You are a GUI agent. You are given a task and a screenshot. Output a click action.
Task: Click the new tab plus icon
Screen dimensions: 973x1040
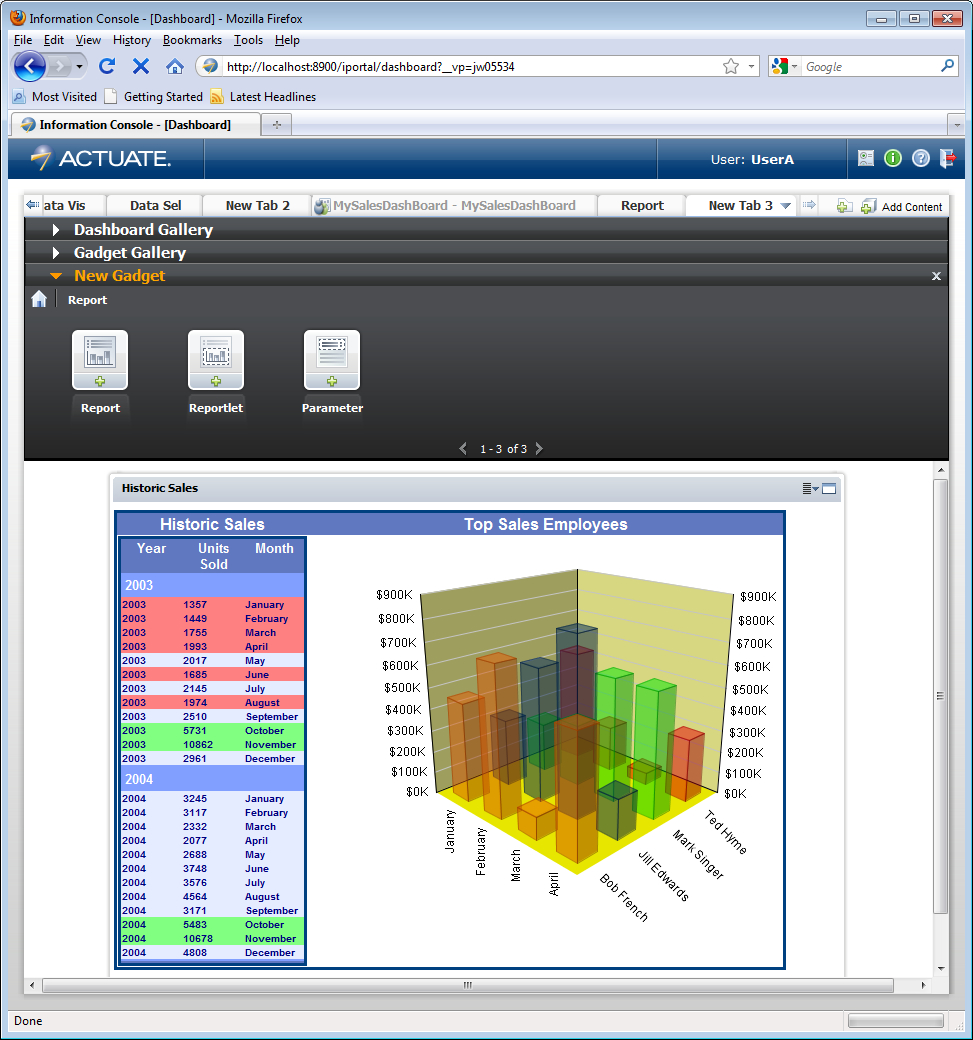844,206
